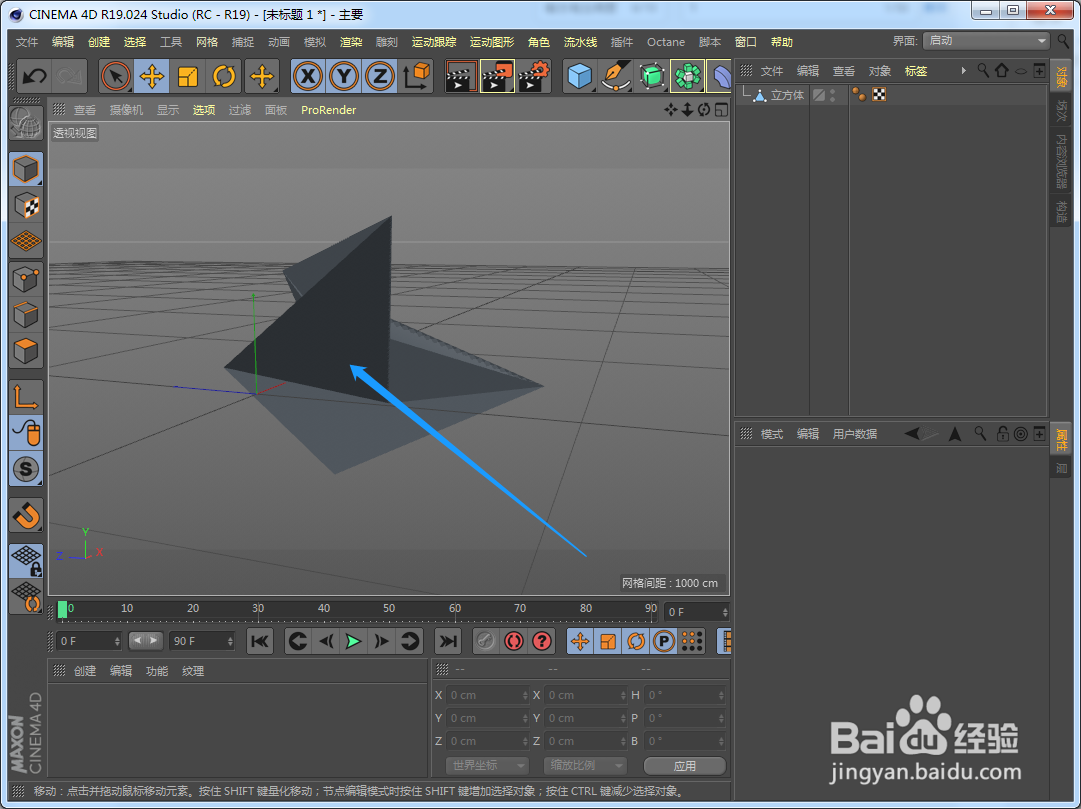Image resolution: width=1081 pixels, height=809 pixels.
Task: Click Make Editable icon in left toolbar
Action: coord(26,124)
